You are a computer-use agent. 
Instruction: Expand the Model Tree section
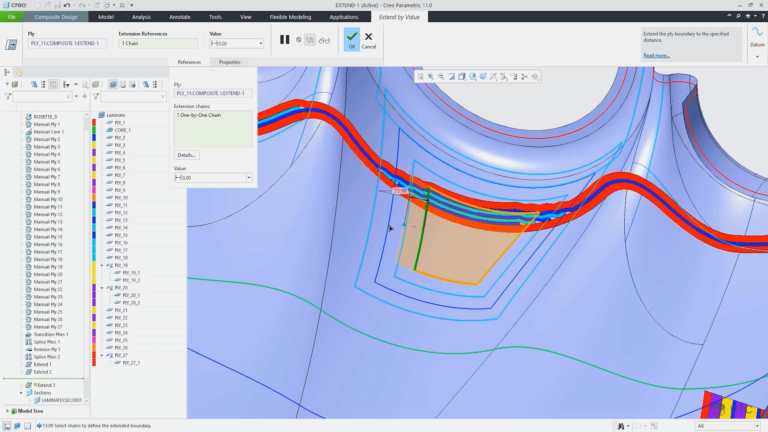tap(7, 411)
